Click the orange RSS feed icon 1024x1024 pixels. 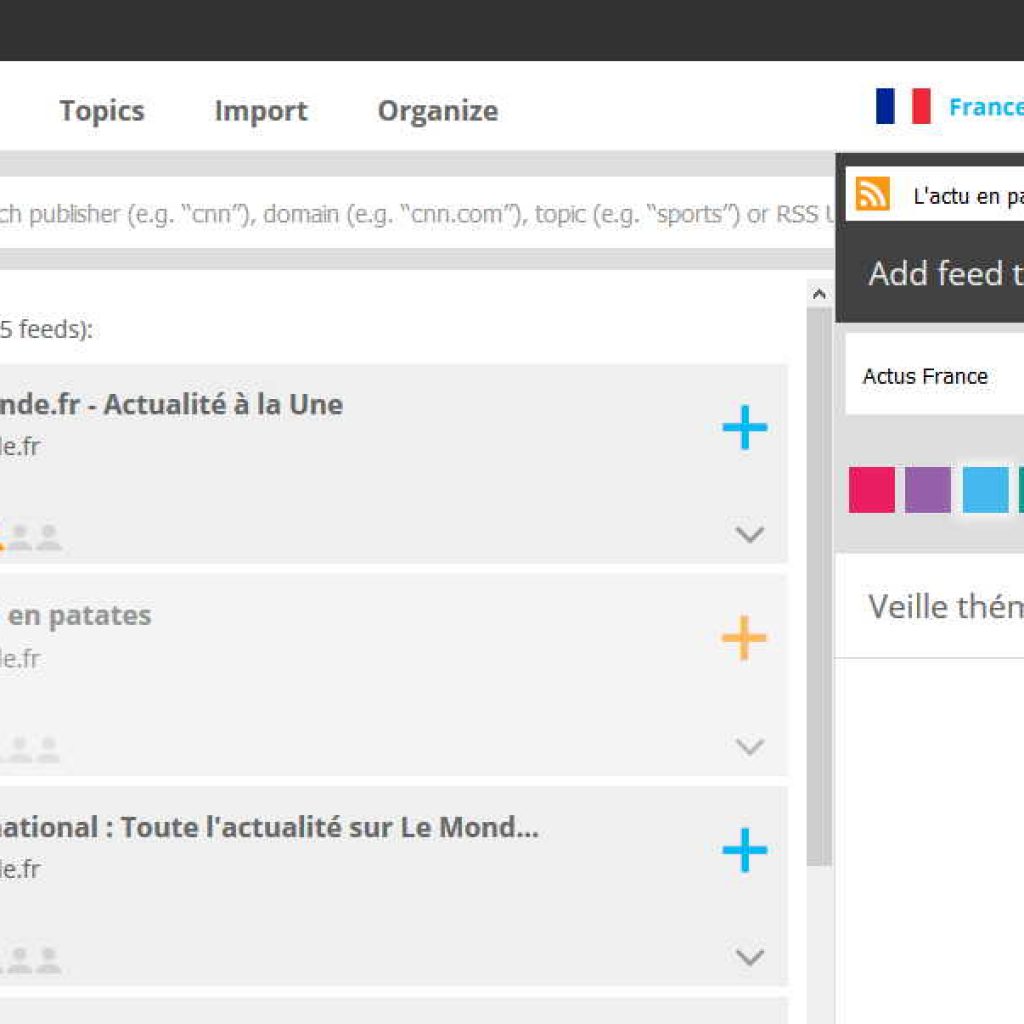(872, 194)
